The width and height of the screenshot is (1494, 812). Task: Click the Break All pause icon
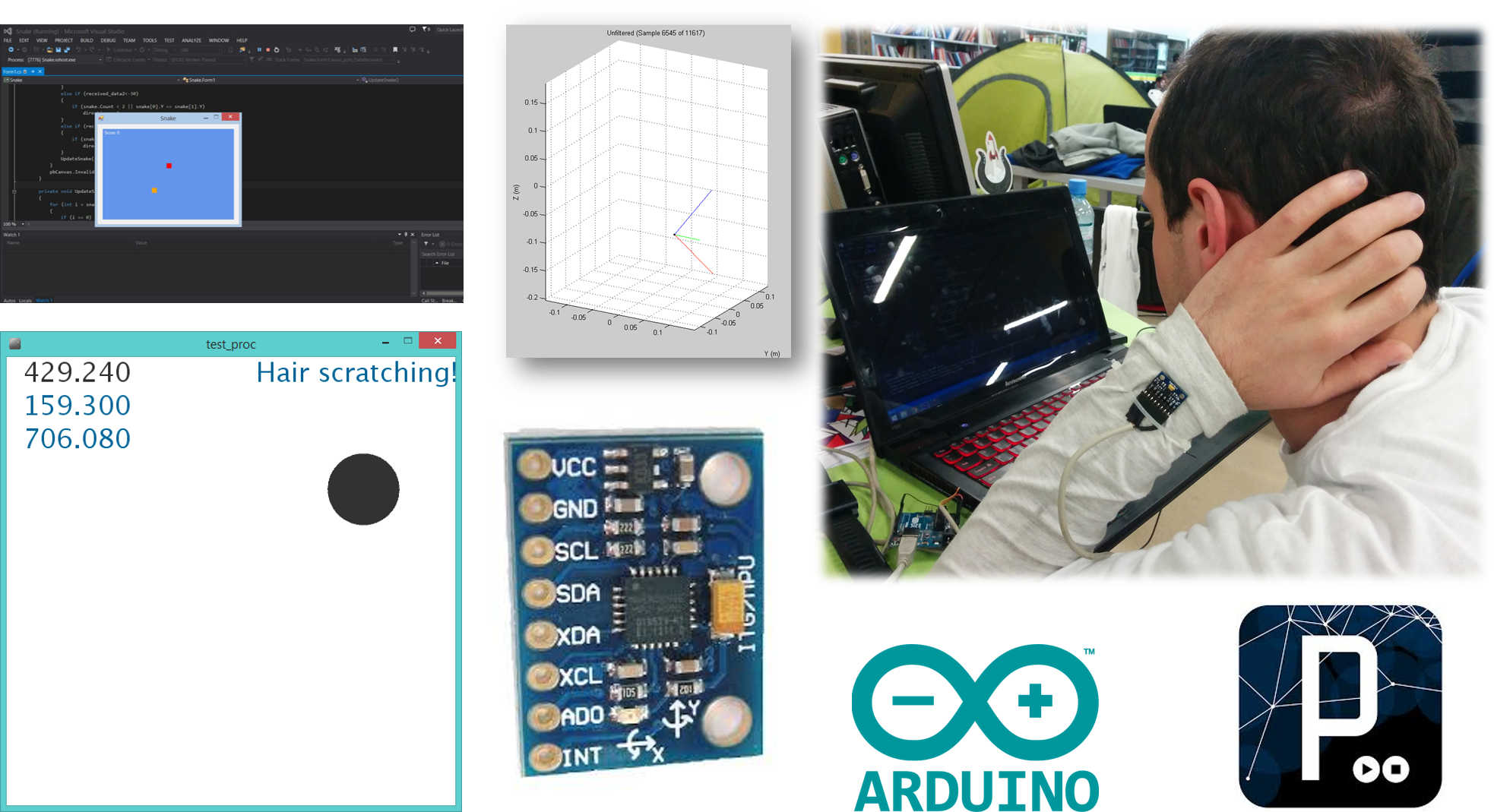pyautogui.click(x=259, y=49)
